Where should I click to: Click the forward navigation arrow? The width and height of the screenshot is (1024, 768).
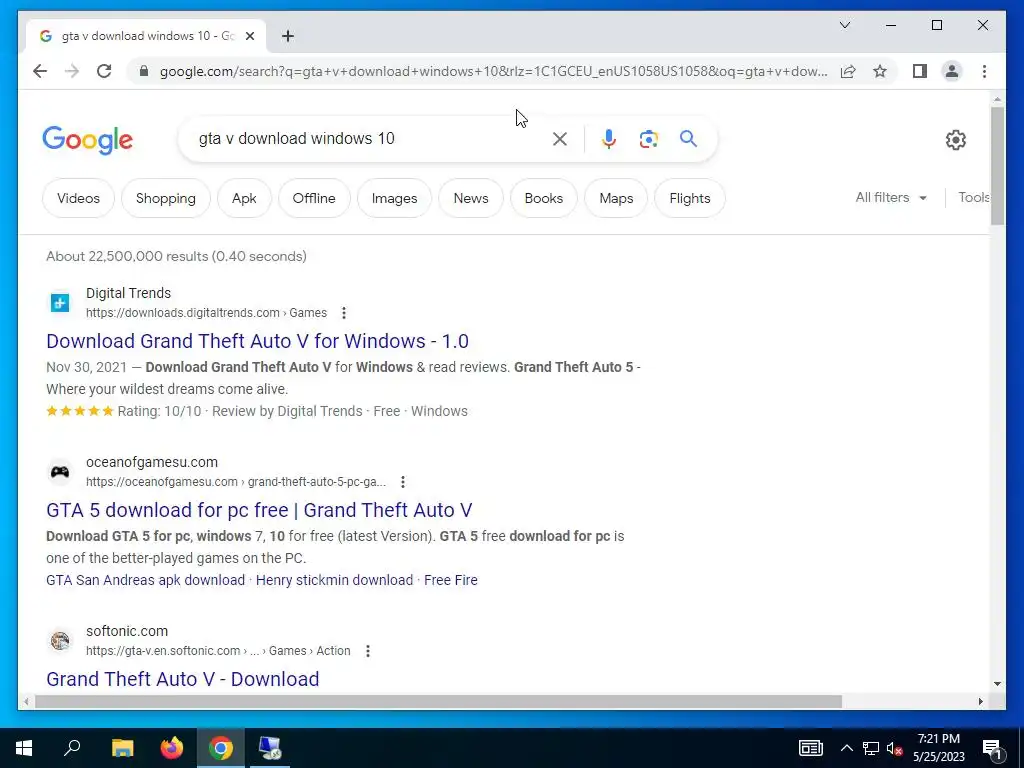(72, 71)
